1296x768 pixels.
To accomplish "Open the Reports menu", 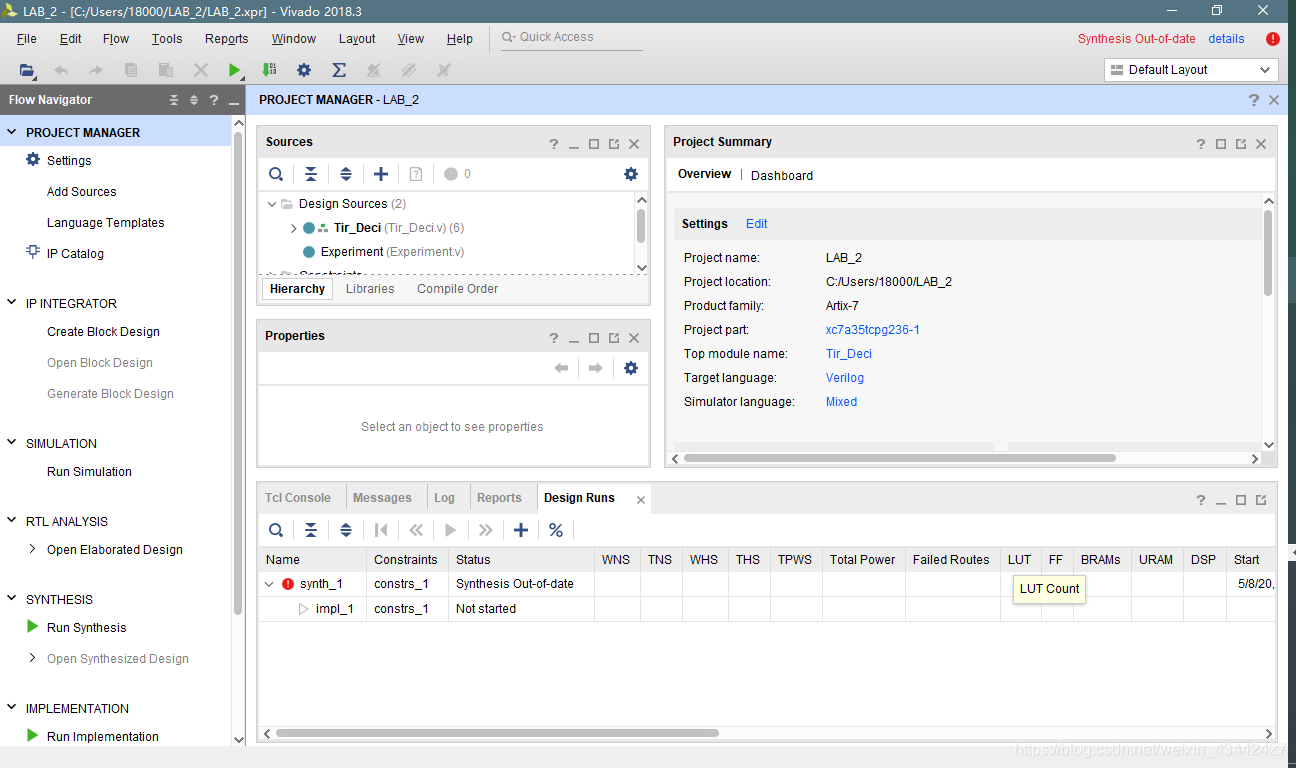I will pos(227,39).
